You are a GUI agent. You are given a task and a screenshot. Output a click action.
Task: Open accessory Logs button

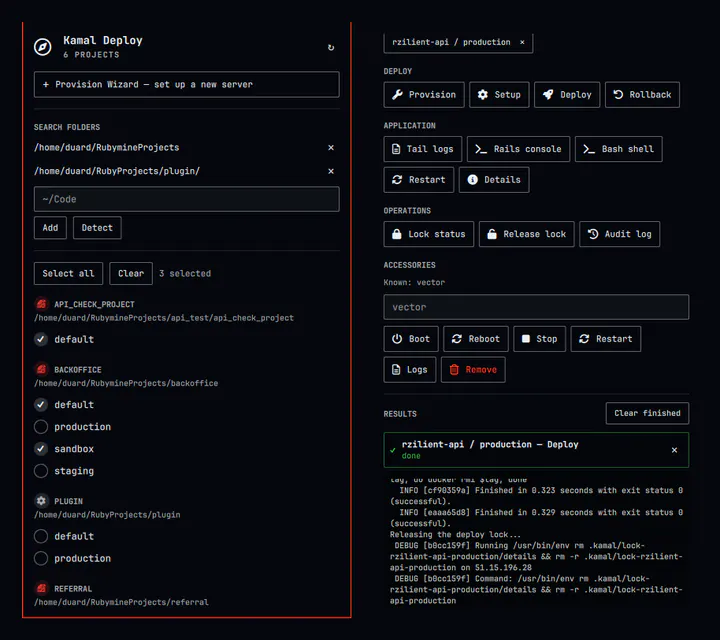click(x=410, y=370)
